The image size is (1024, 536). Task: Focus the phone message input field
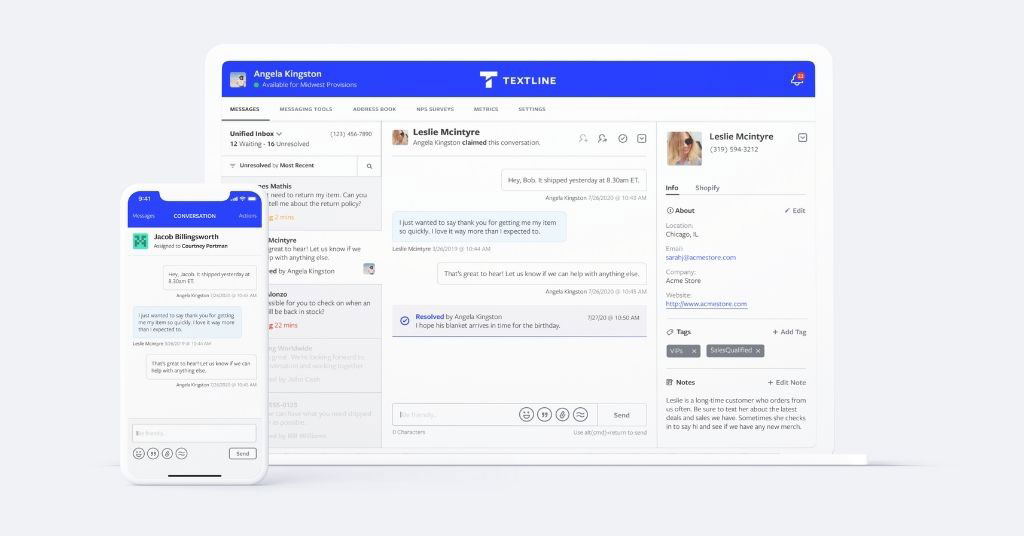(194, 434)
